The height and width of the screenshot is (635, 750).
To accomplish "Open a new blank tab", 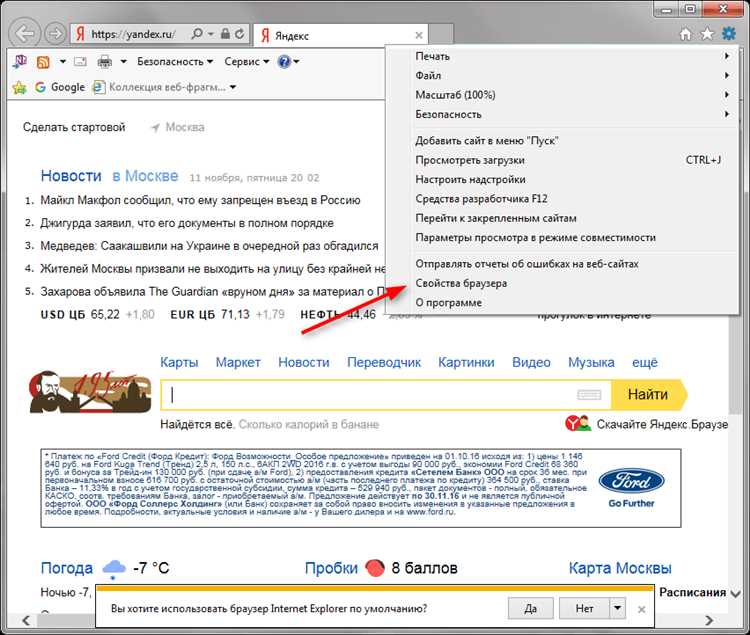I will pos(441,34).
